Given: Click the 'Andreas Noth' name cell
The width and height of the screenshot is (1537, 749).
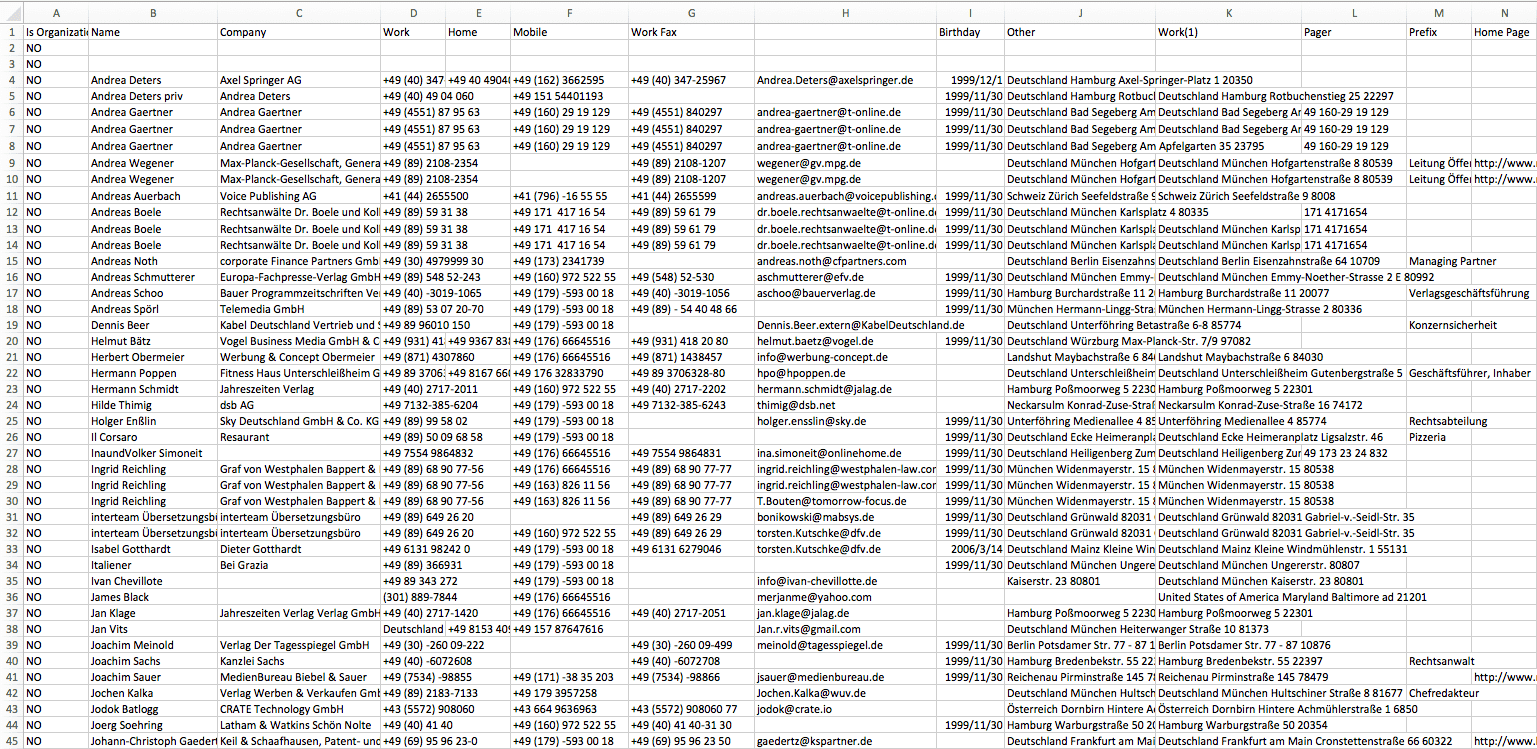Looking at the screenshot, I should tap(153, 261).
